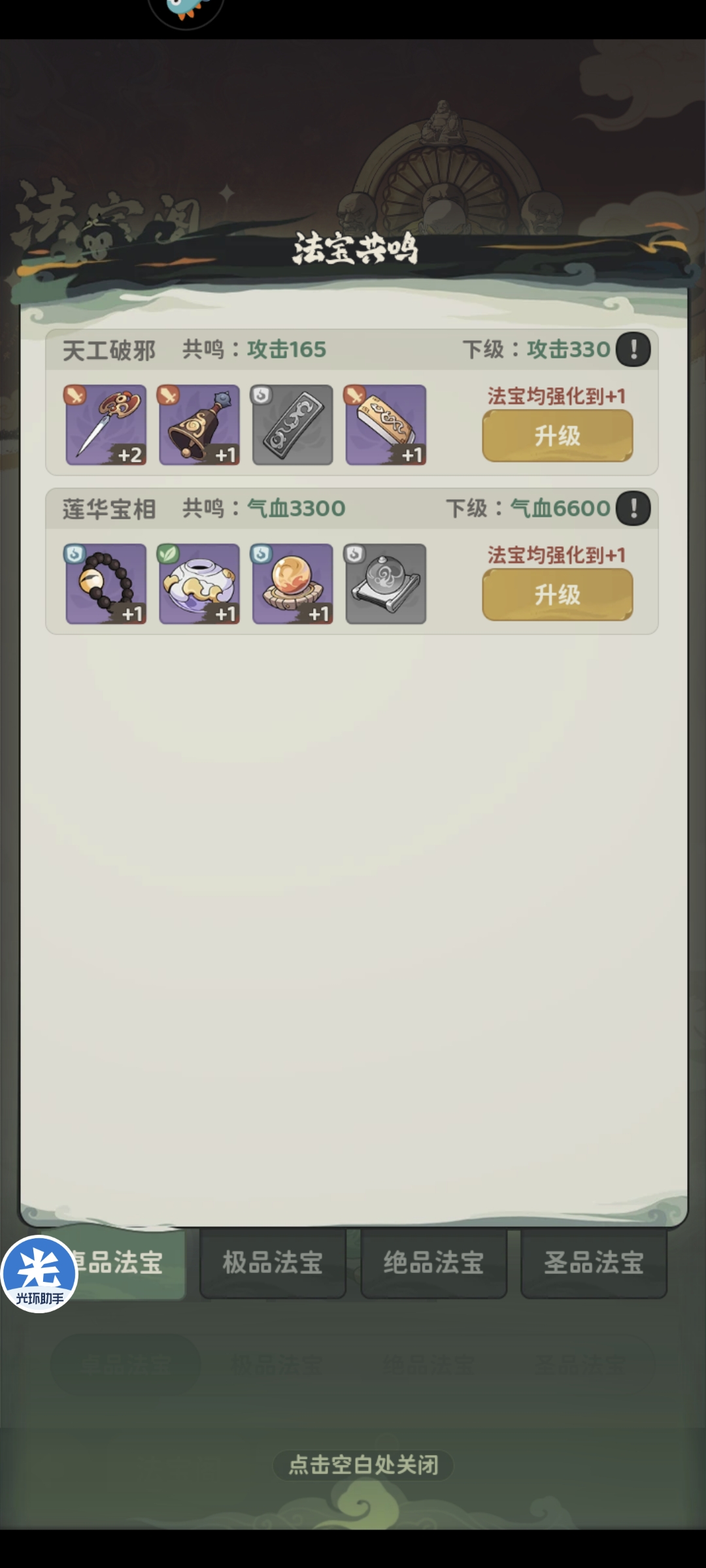This screenshot has width=706, height=1568.
Task: Open the 光环助手 floating assistant
Action: [39, 1275]
